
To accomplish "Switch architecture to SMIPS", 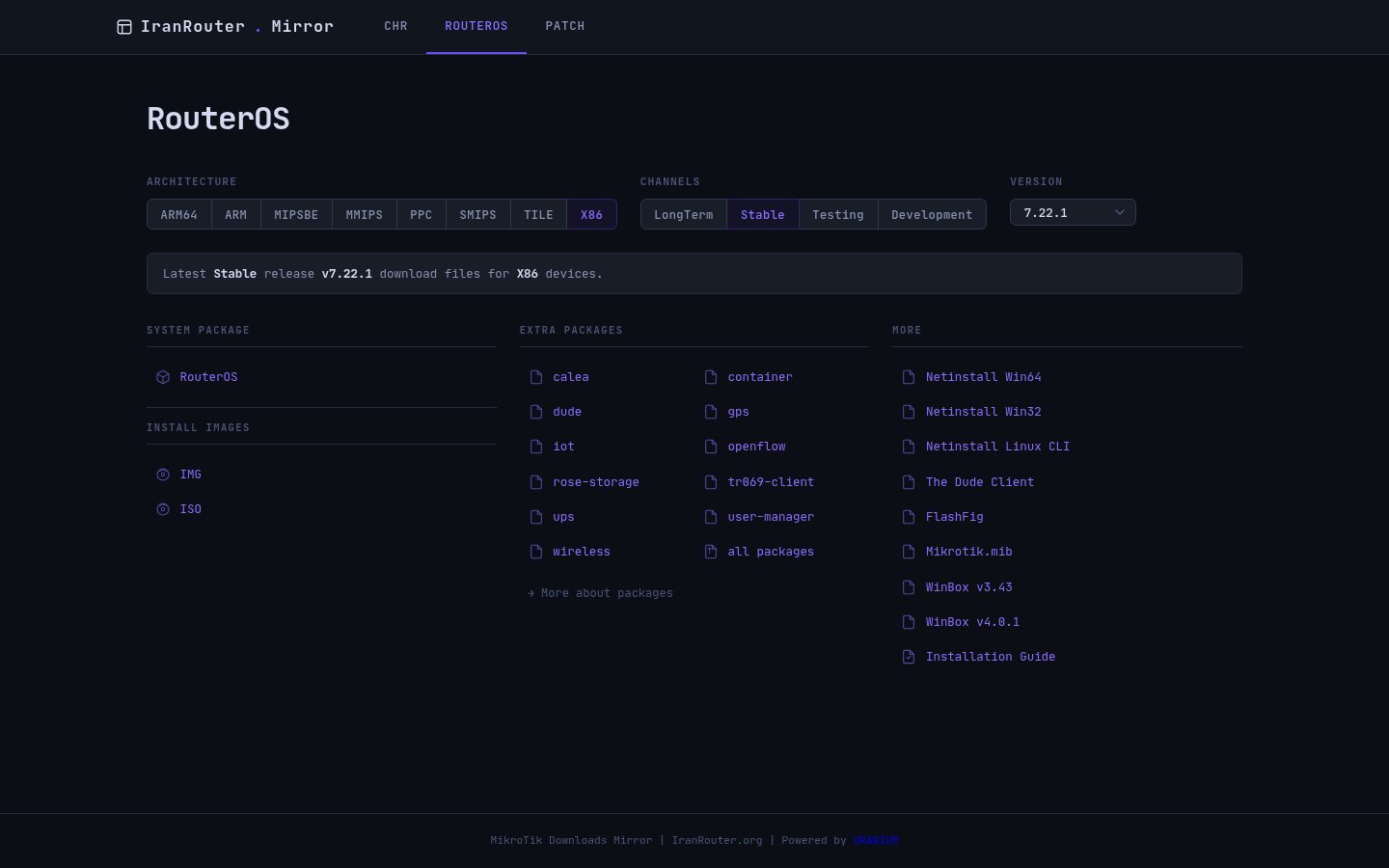I will click(x=478, y=214).
